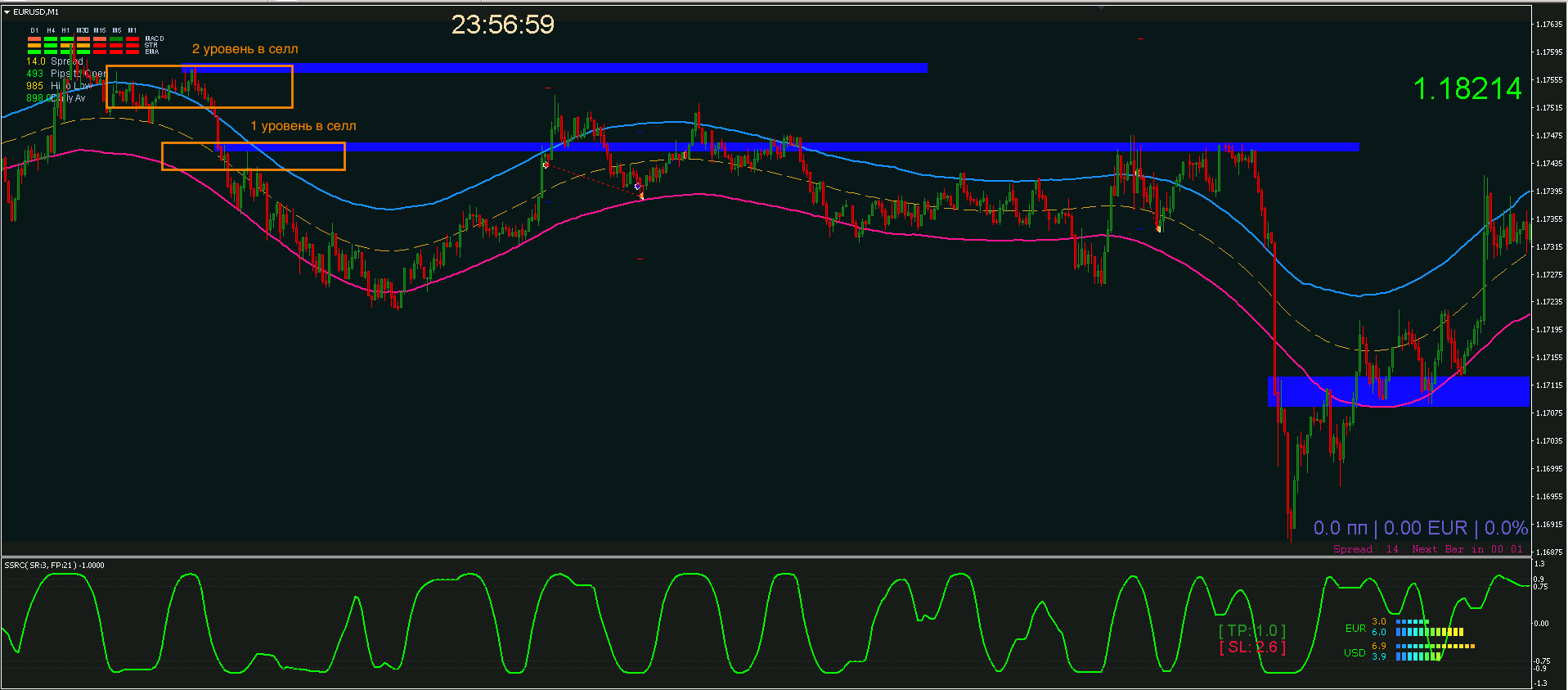Click the 493 Pips to Open value
Image resolution: width=1568 pixels, height=690 pixels.
coord(34,74)
